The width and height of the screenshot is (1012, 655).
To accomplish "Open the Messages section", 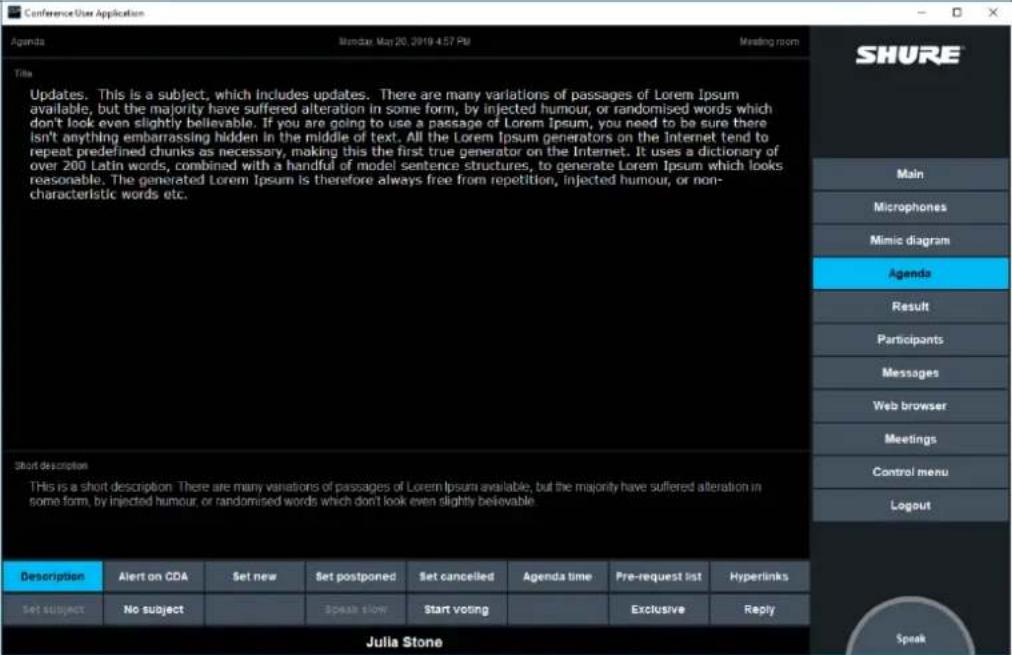I will pyautogui.click(x=910, y=373).
